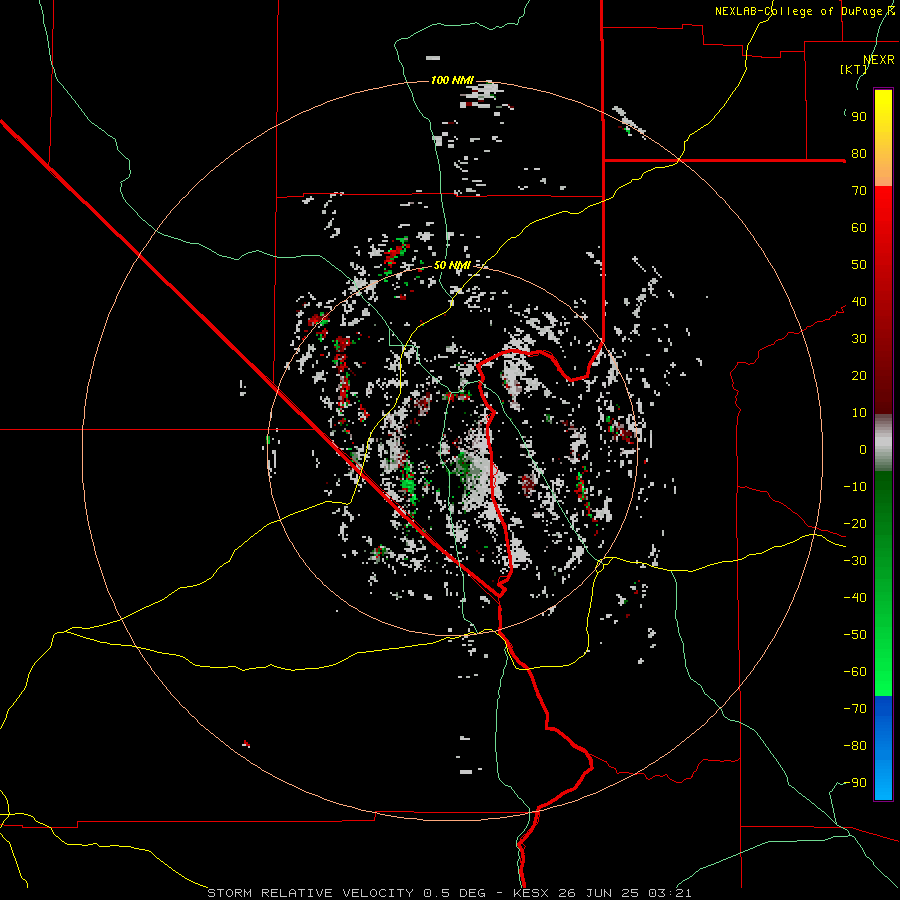Click the -50 value on velocity scale
The width and height of the screenshot is (900, 900).
[x=855, y=635]
